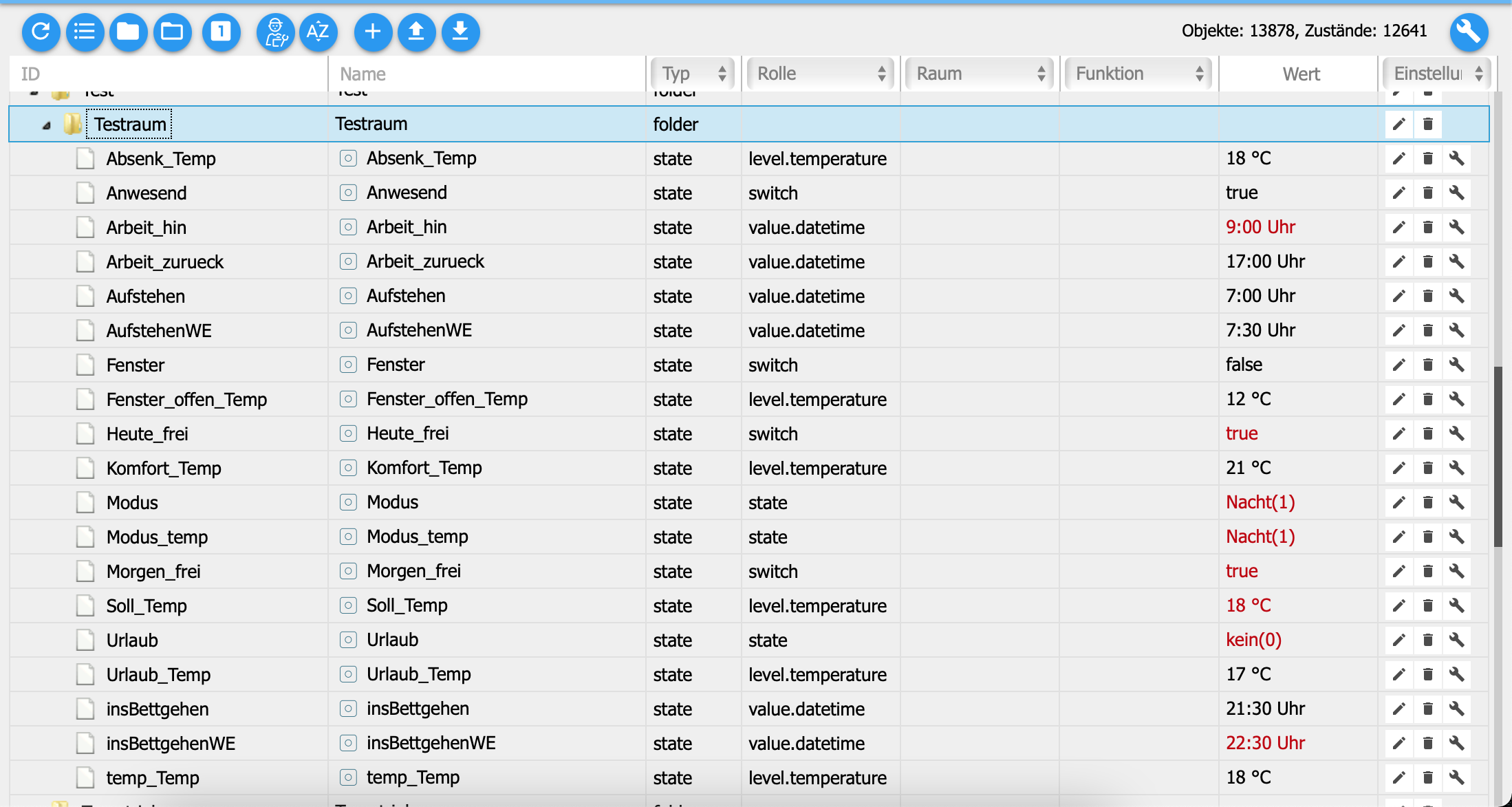This screenshot has height=807, width=1512.
Task: Sort objects alphabetically with the AZ button
Action: (x=318, y=32)
